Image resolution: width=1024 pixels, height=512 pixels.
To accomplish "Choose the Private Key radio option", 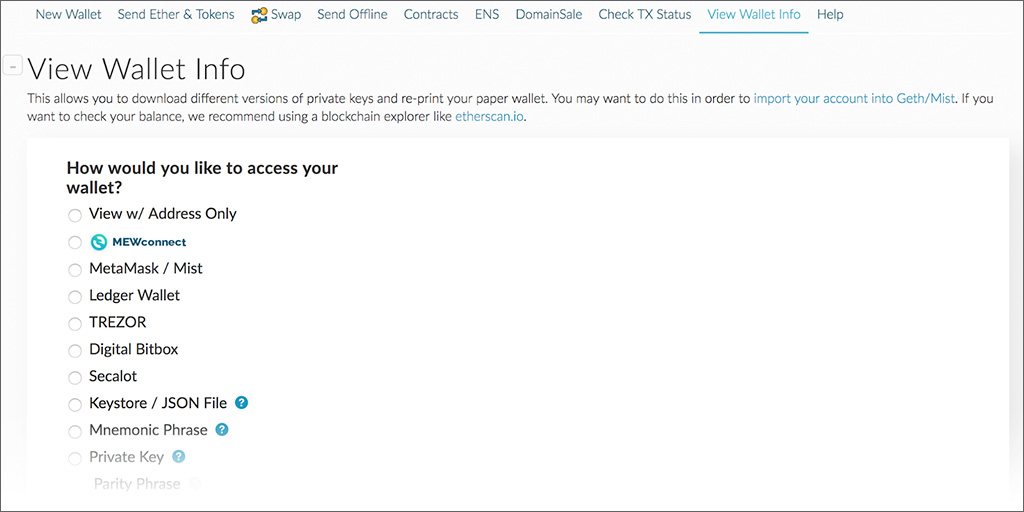I will point(75,458).
